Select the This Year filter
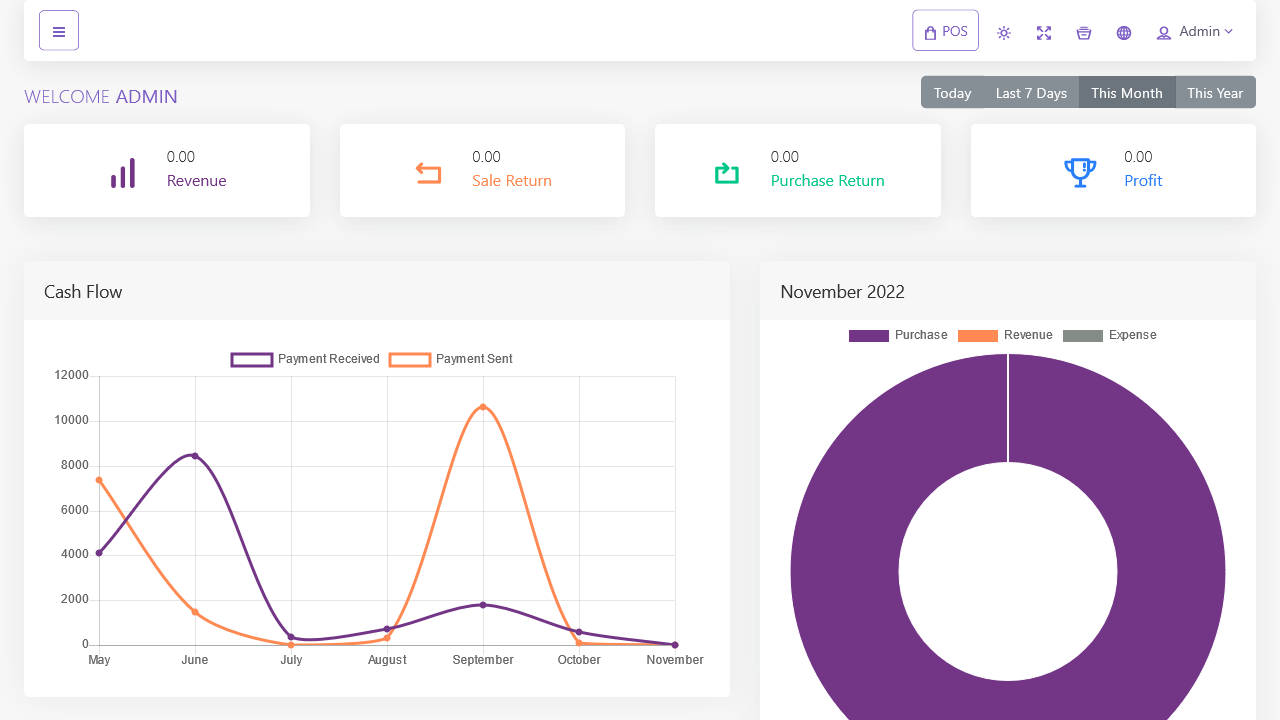 pyautogui.click(x=1215, y=92)
